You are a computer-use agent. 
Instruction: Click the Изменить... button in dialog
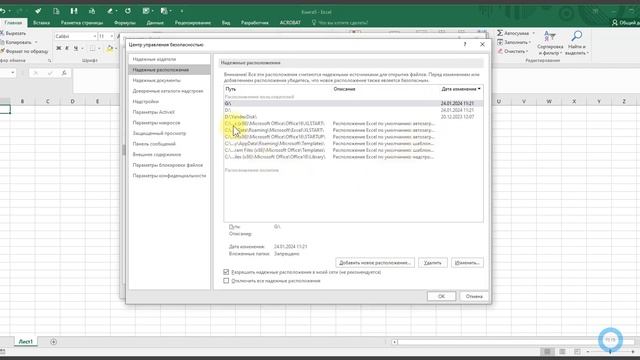(467, 263)
